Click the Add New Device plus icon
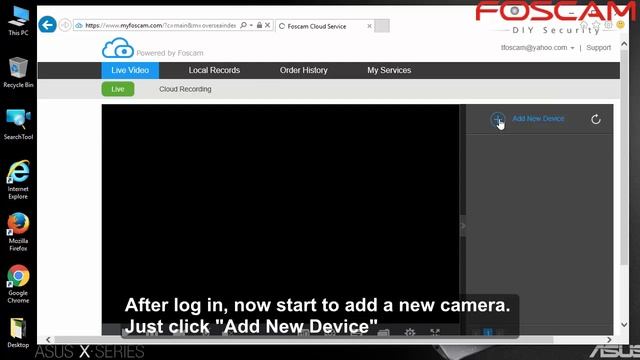The image size is (640, 360). point(498,119)
